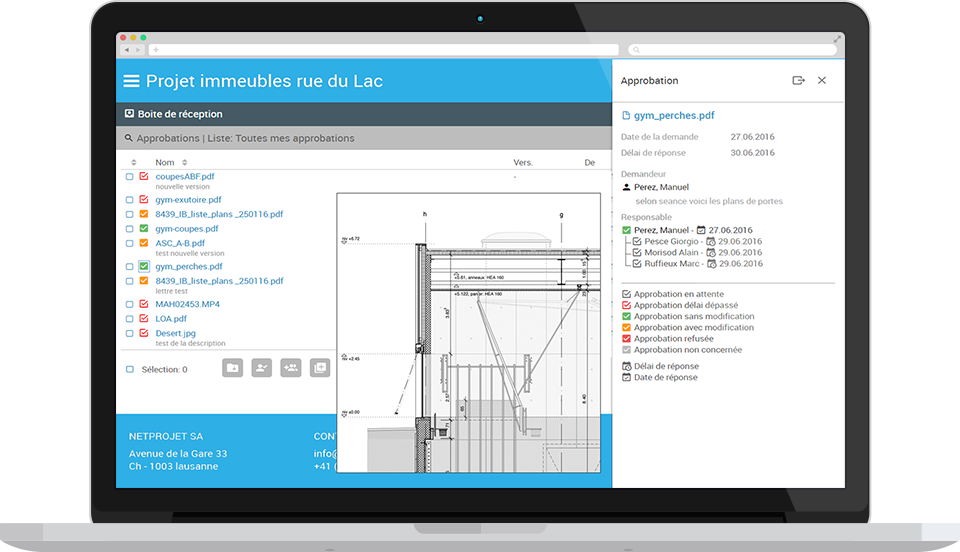This screenshot has height=552, width=960.
Task: Open the MAH02453.MP4 file link
Action: click(x=187, y=304)
